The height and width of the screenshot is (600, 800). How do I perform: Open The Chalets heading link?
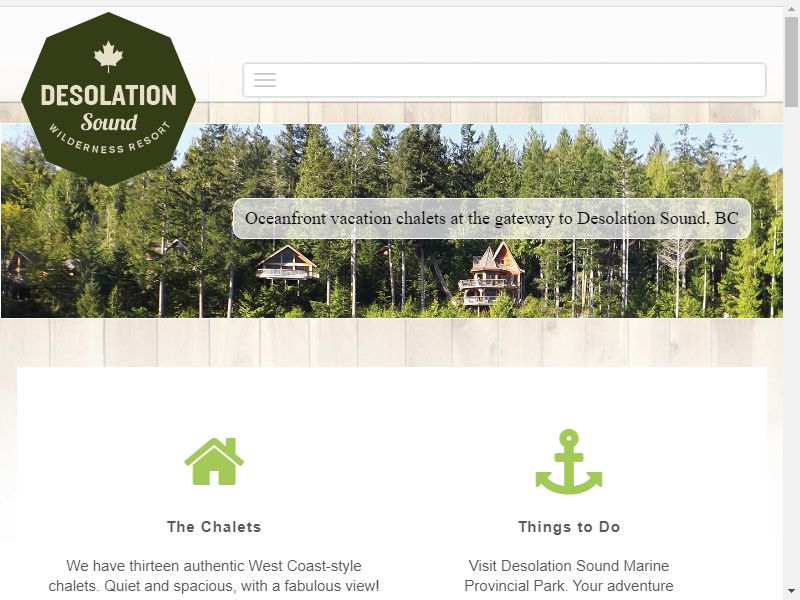(x=214, y=527)
